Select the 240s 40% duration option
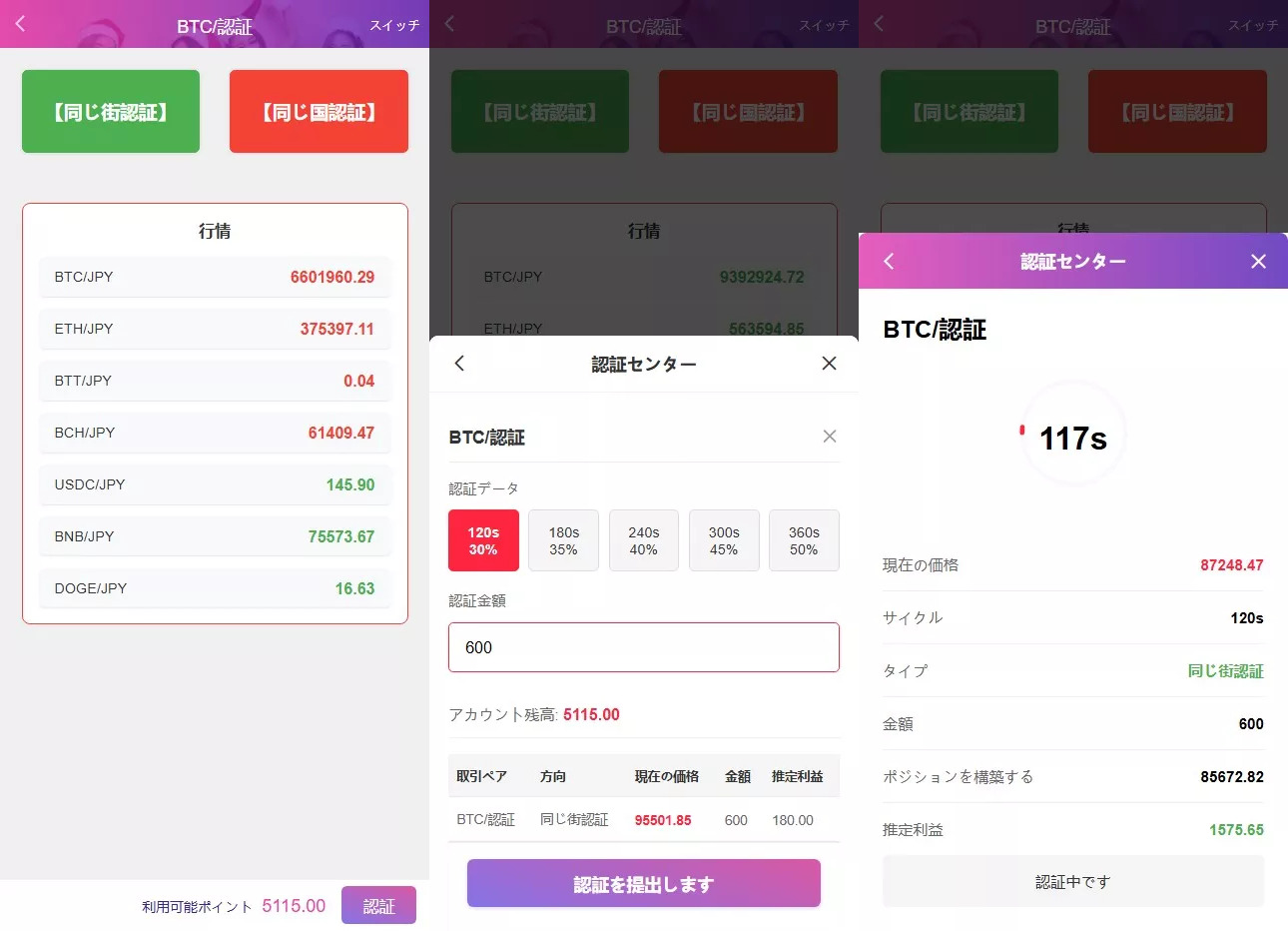This screenshot has height=931, width=1288. pos(643,539)
